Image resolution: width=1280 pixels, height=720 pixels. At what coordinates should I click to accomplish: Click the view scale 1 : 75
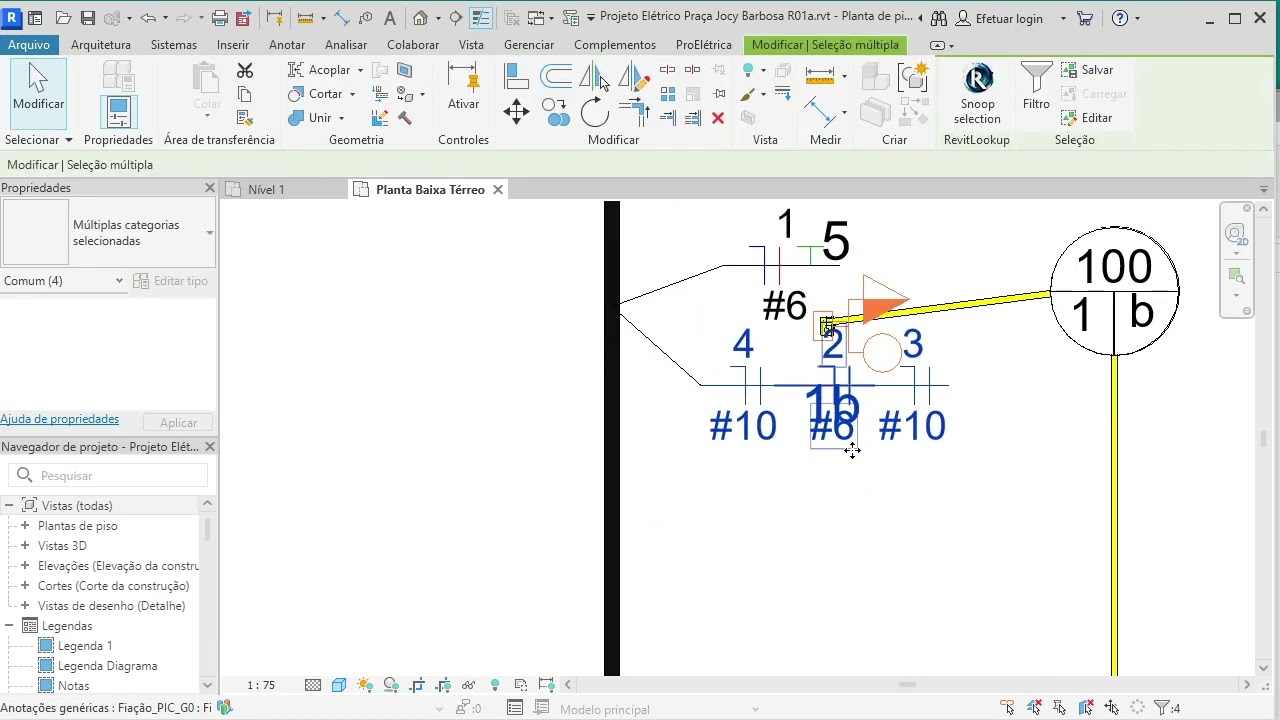[x=261, y=685]
